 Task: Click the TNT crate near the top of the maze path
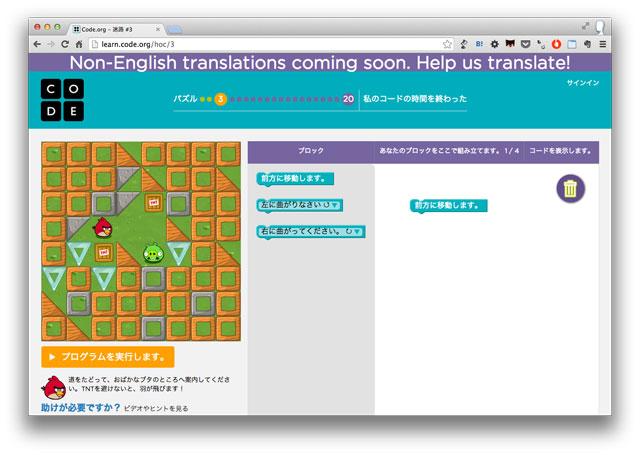(x=153, y=202)
